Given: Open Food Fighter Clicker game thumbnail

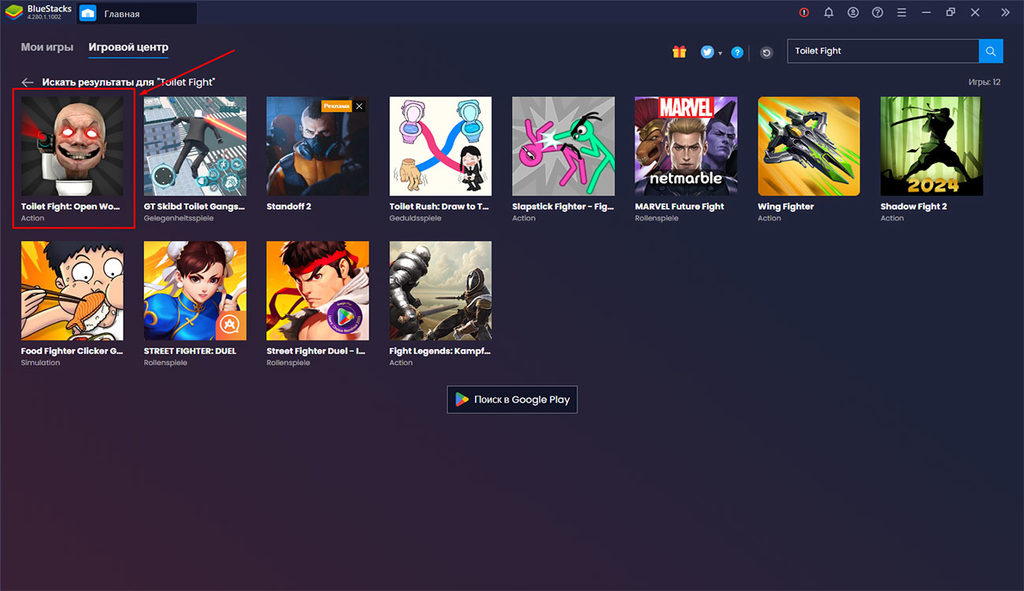Looking at the screenshot, I should coord(72,291).
